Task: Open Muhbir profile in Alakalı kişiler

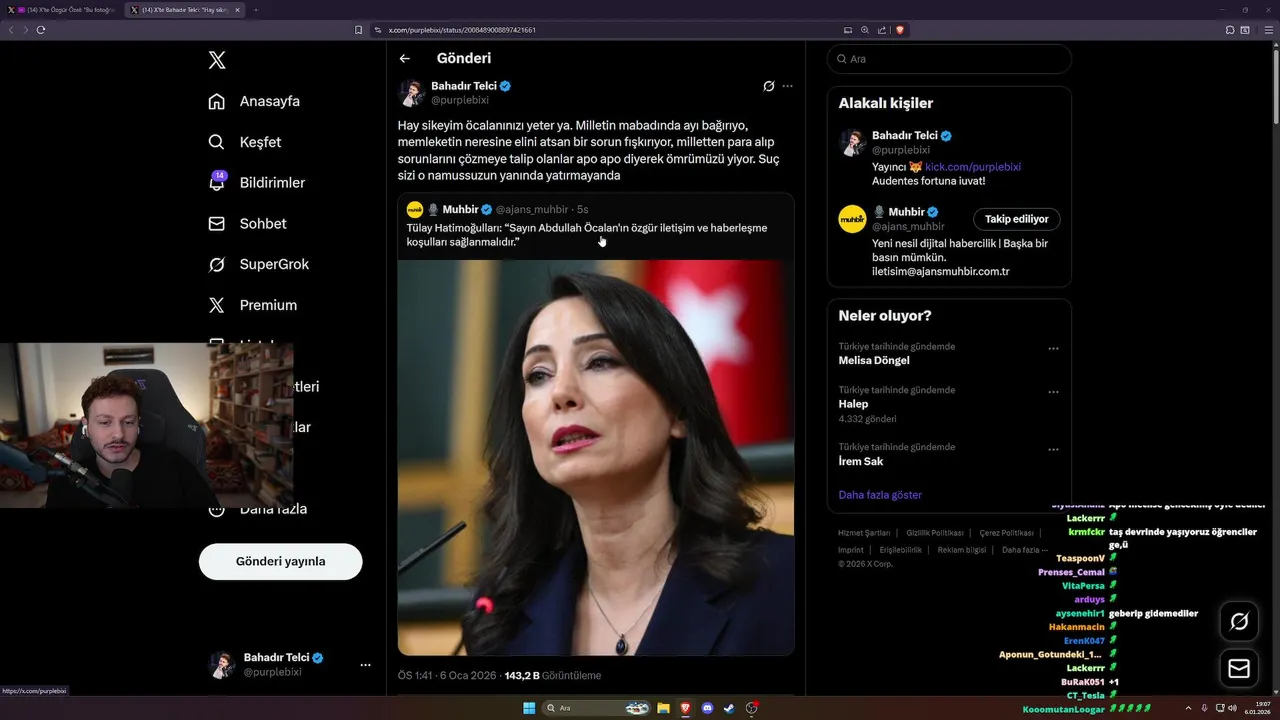Action: (x=907, y=212)
